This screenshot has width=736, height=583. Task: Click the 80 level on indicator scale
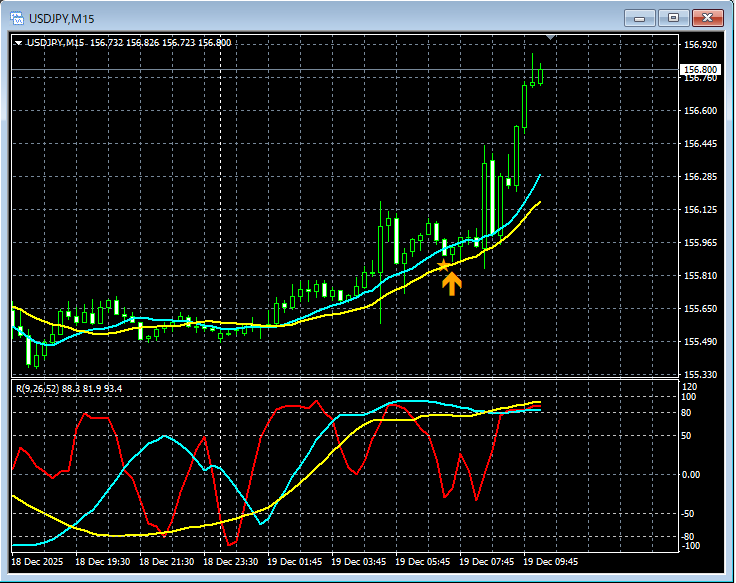(686, 412)
